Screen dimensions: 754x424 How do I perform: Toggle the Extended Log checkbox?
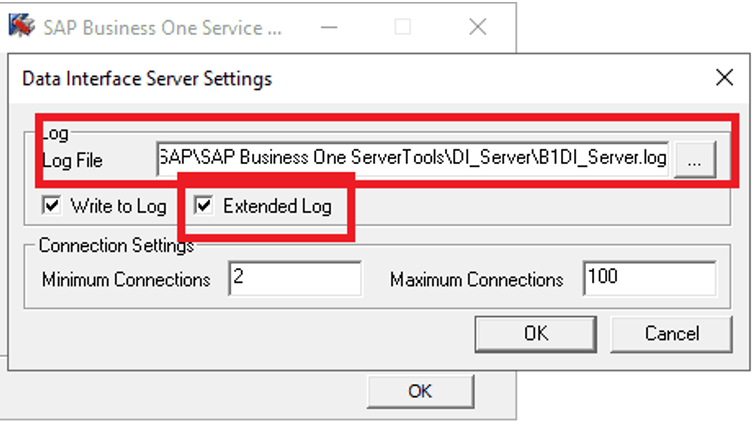click(203, 206)
